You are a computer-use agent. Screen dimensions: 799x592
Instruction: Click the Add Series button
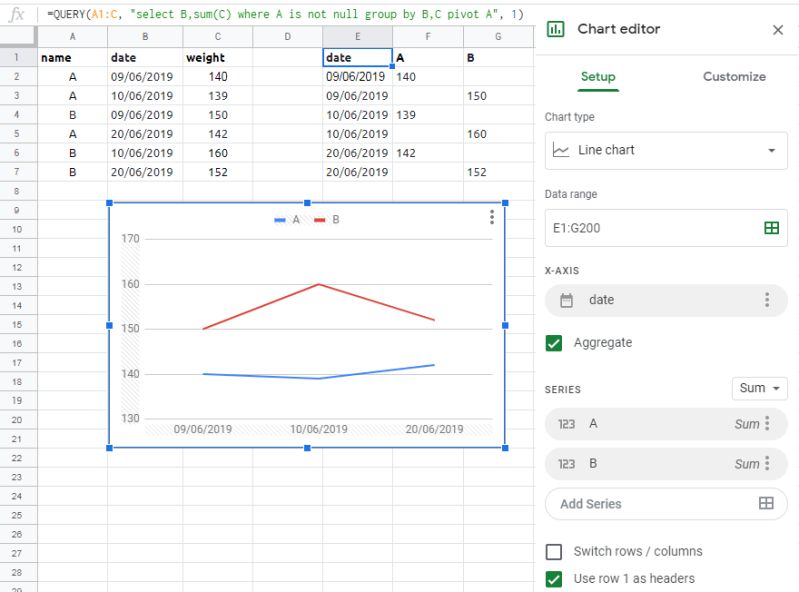[x=666, y=504]
